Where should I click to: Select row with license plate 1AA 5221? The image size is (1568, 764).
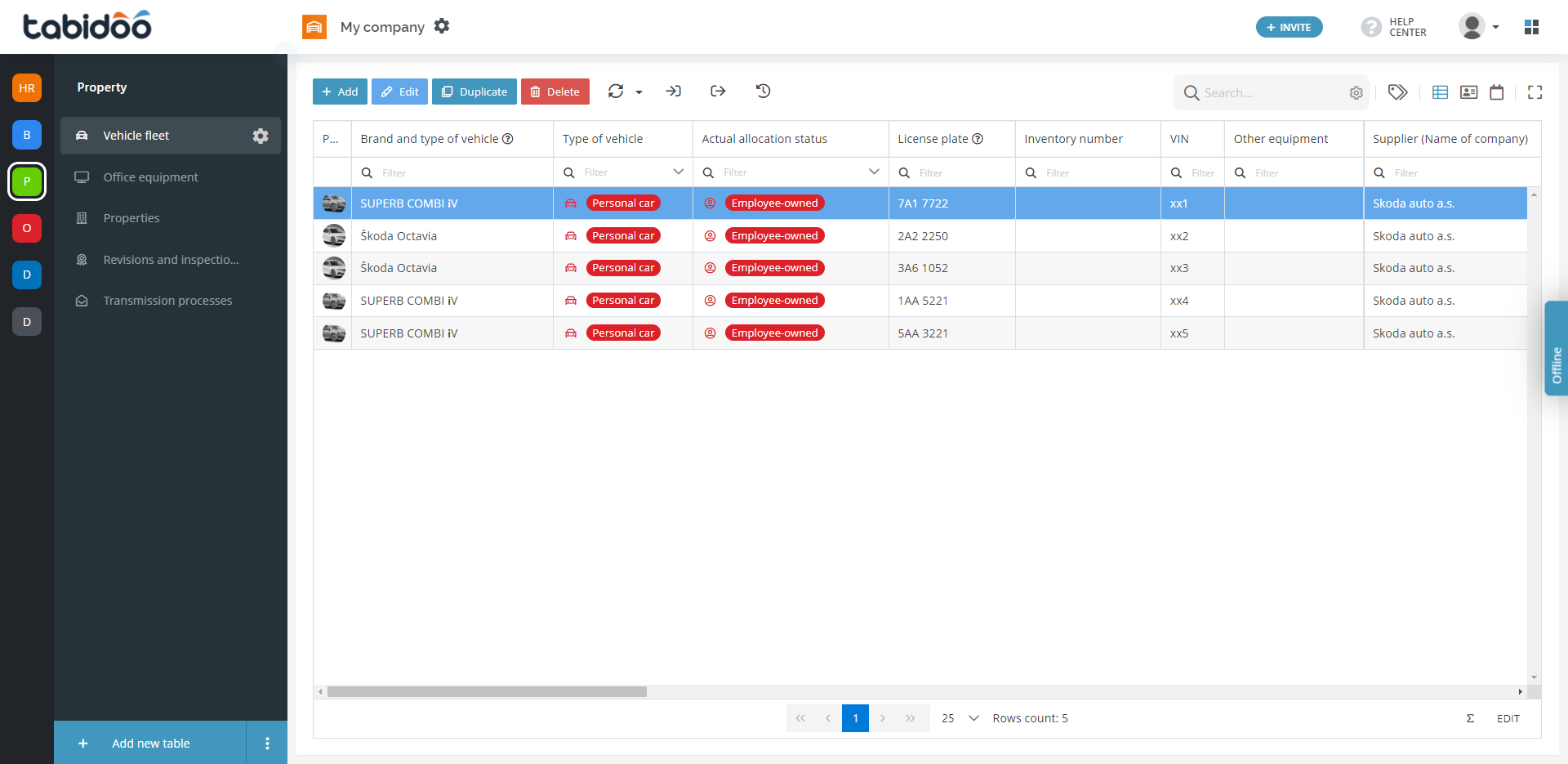920,301
